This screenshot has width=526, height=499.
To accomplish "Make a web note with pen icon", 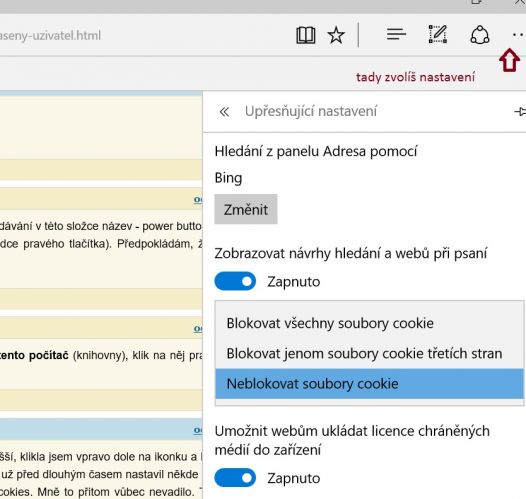I will pyautogui.click(x=438, y=34).
